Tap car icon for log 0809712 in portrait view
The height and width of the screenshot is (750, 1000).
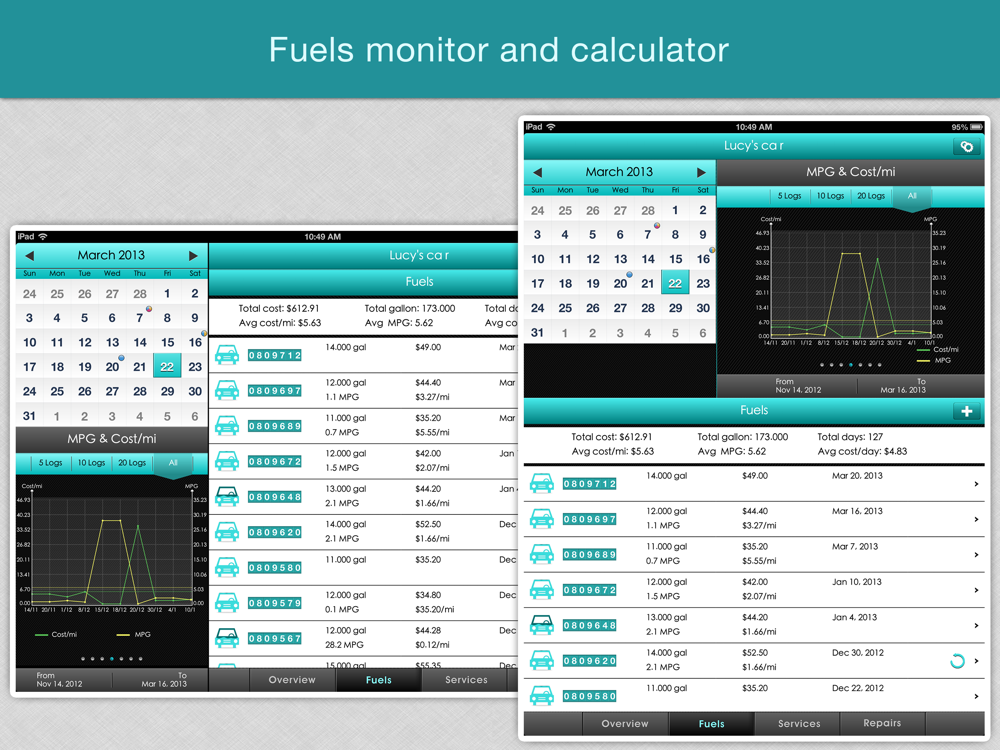542,484
